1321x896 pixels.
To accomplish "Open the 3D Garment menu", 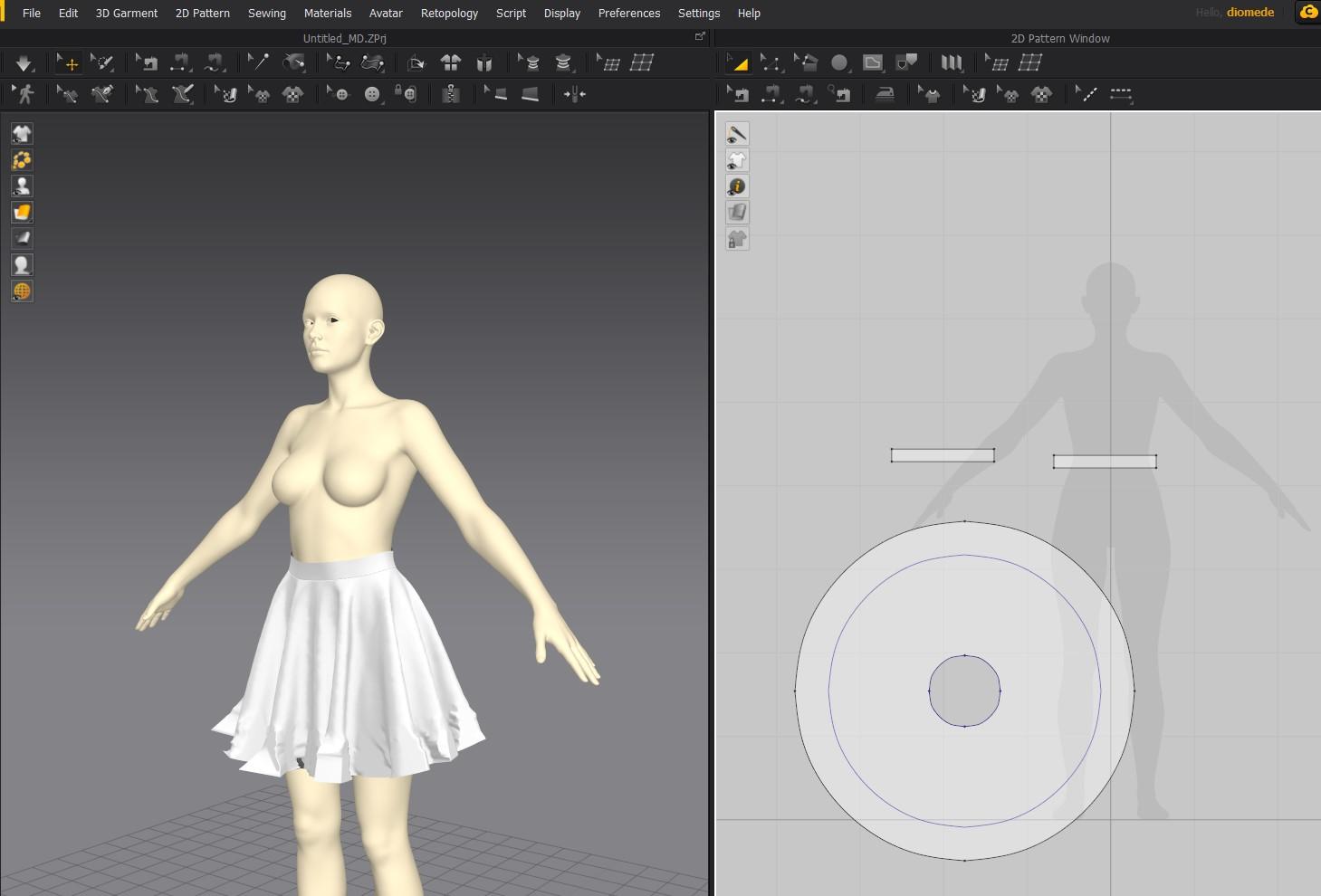I will pyautogui.click(x=126, y=13).
